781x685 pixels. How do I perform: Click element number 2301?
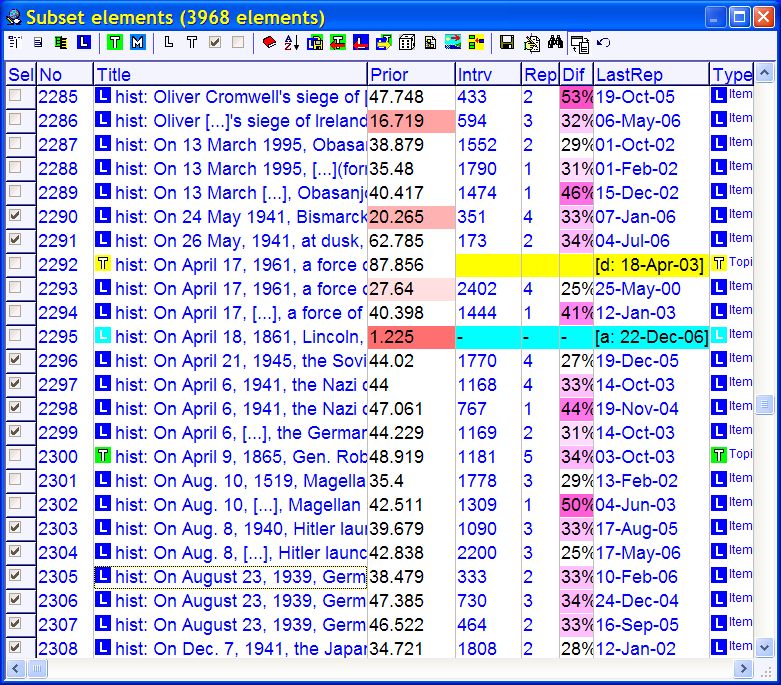(x=58, y=481)
